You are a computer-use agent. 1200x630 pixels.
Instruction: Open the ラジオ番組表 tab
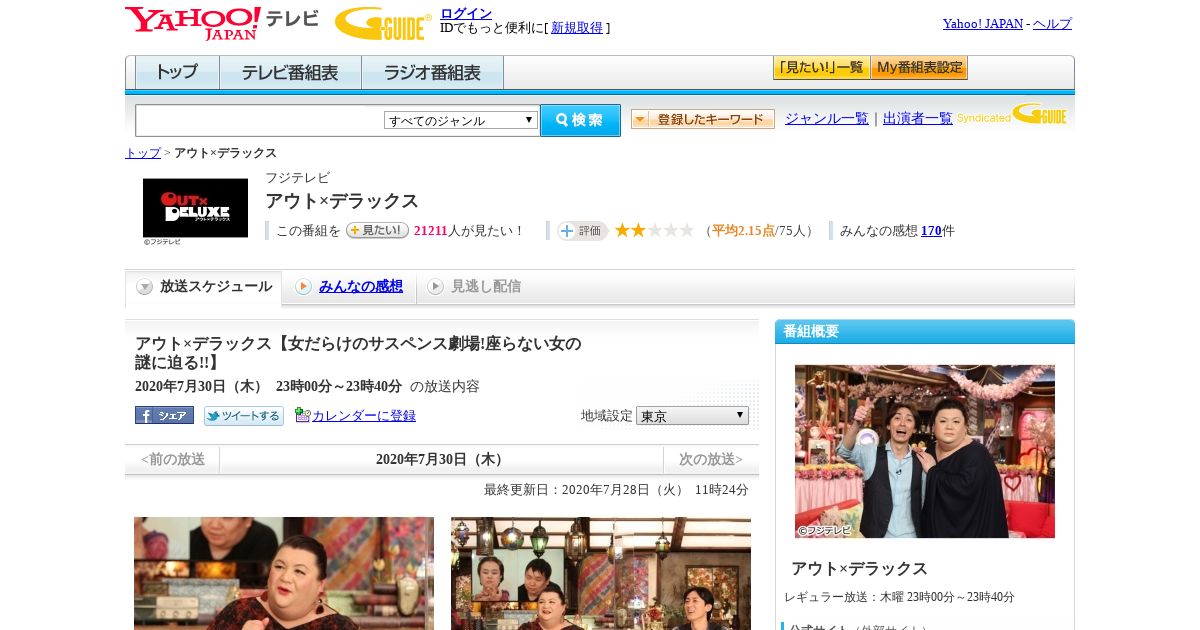[432, 72]
